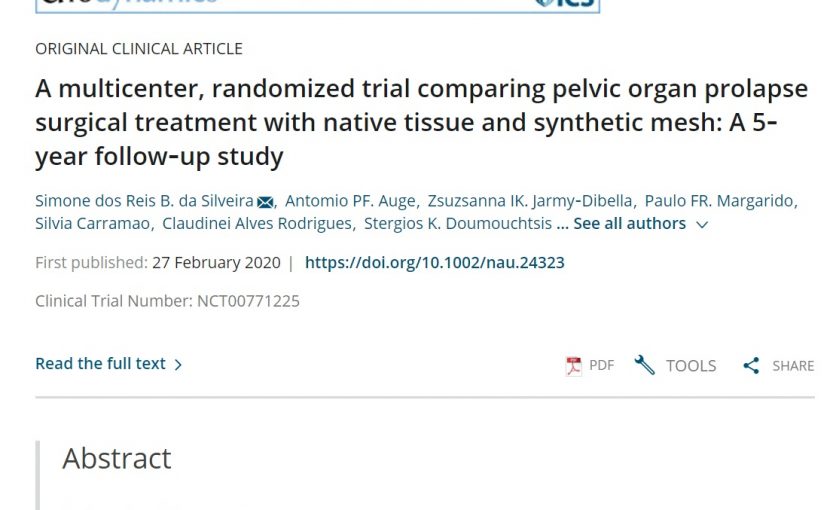Open the TOOLS menu
This screenshot has width=830, height=510.
691,366
